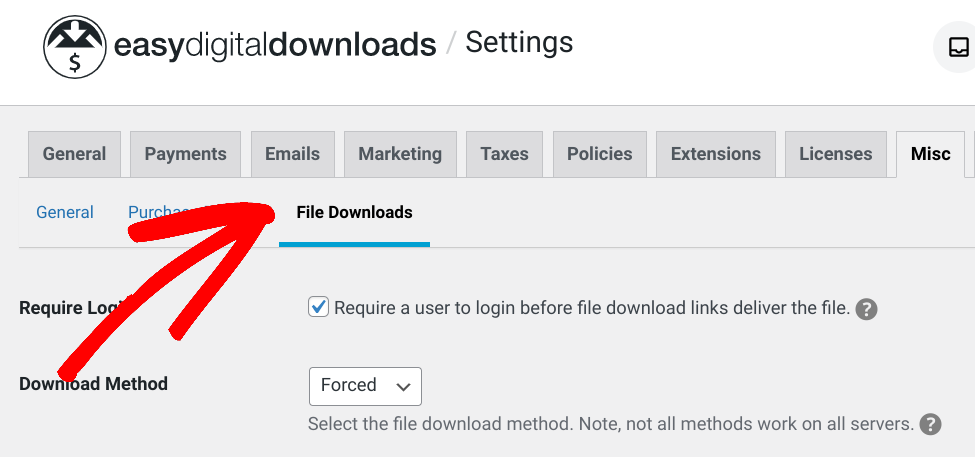Open the General sub-section link
Image resolution: width=975 pixels, height=457 pixels.
coord(65,212)
